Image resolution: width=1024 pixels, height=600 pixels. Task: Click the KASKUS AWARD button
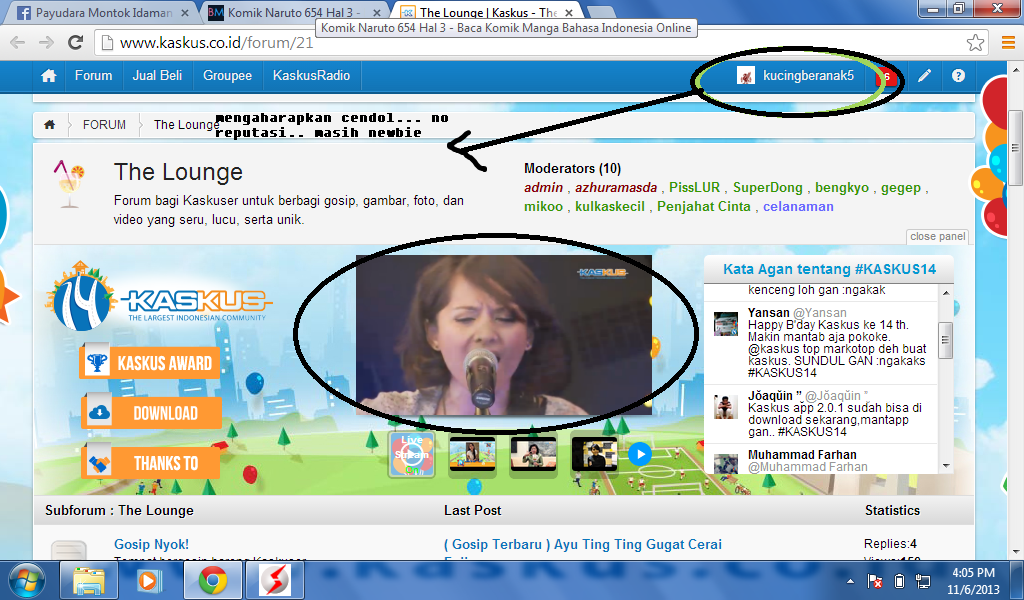pos(150,362)
